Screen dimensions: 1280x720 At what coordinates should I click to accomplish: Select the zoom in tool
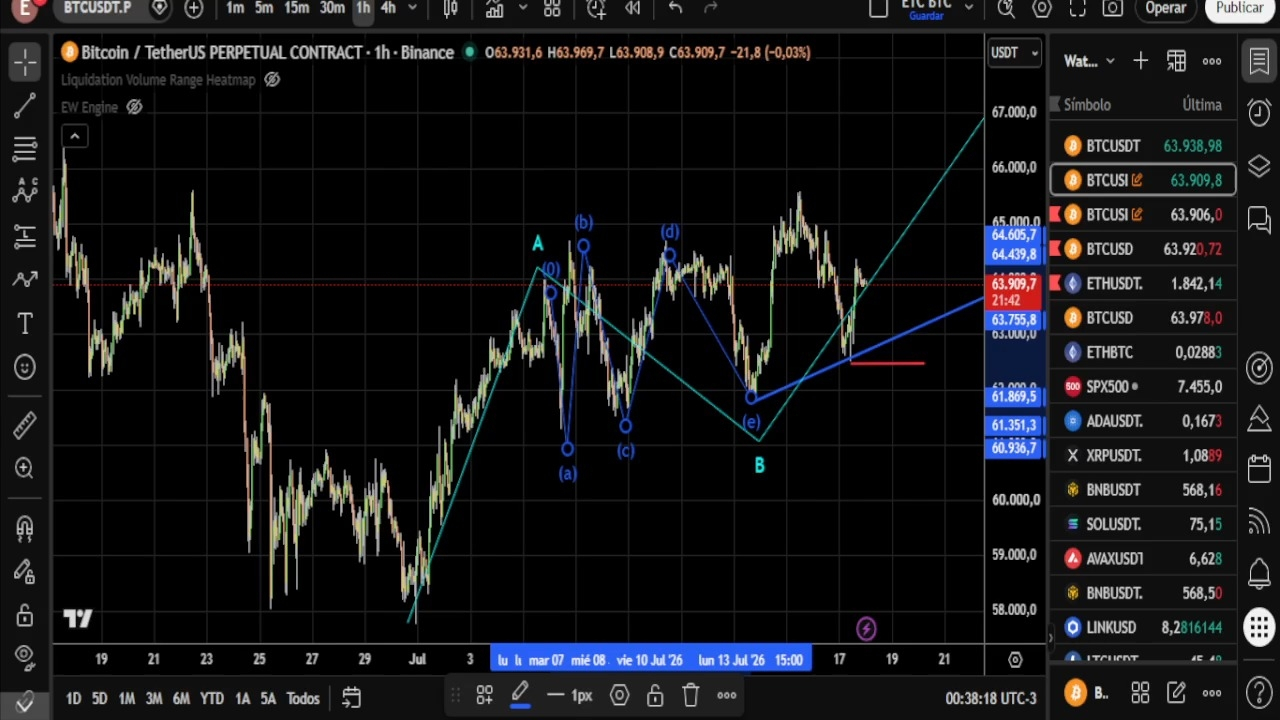coord(25,468)
